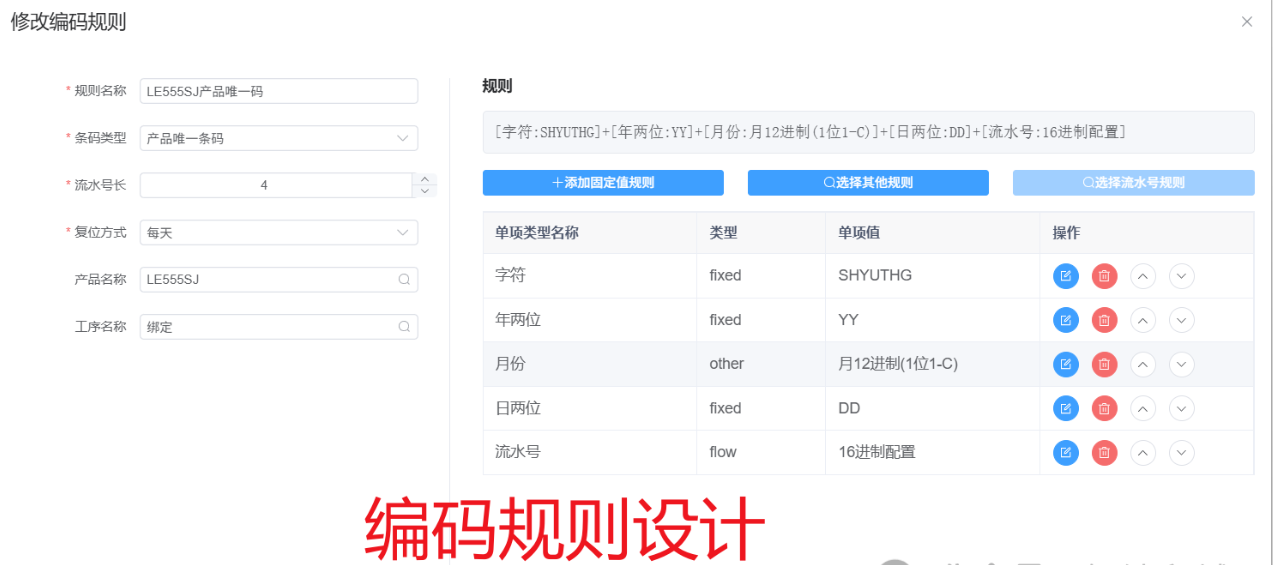Decrease the 流水号长 value with down arrow
Viewport: 1273px width, 565px height.
pos(425,191)
